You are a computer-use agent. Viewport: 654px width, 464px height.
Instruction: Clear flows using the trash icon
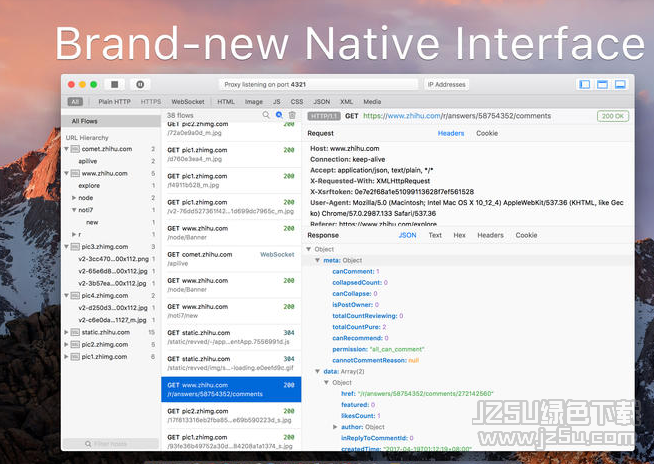coord(292,115)
